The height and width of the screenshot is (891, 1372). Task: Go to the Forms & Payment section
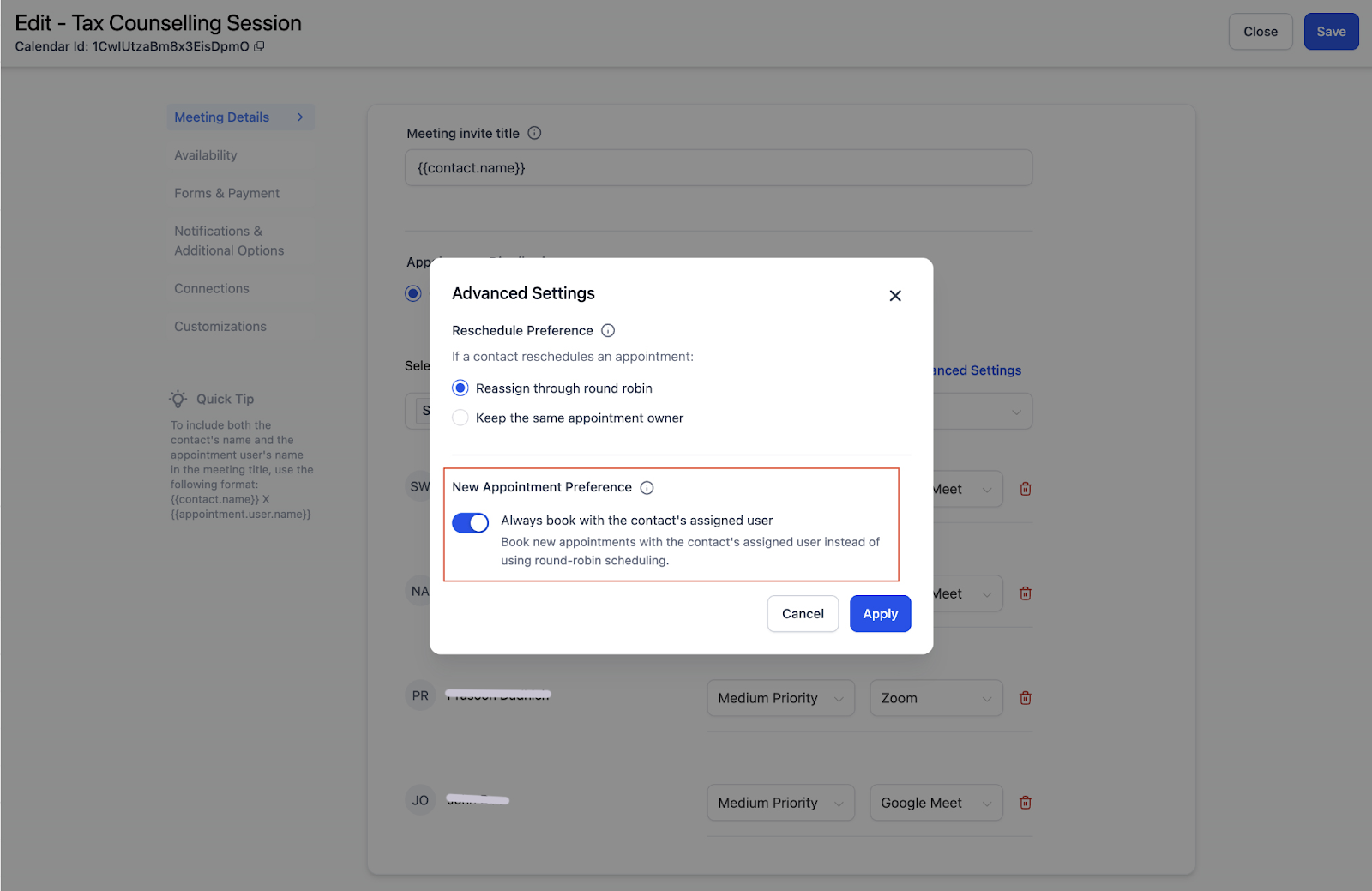pyautogui.click(x=227, y=193)
